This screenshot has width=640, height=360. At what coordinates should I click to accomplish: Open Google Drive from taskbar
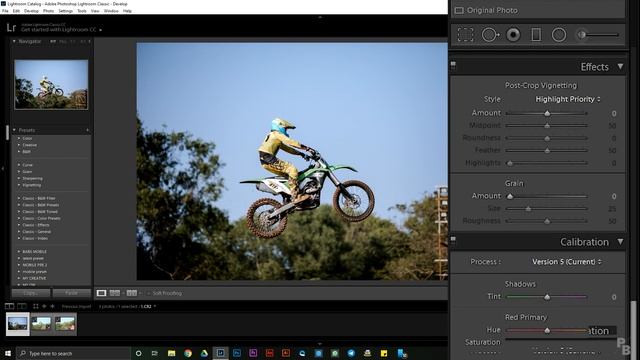pyautogui.click(x=204, y=353)
